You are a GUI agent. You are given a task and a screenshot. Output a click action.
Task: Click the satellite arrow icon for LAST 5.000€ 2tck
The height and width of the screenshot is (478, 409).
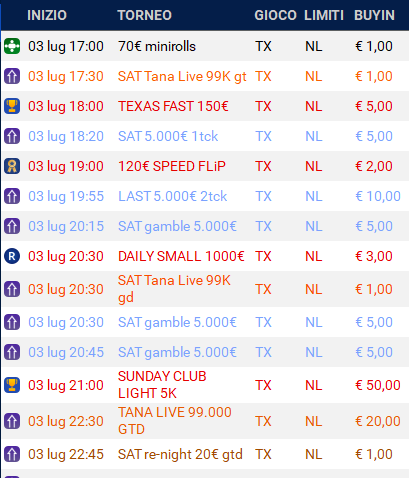click(12, 196)
